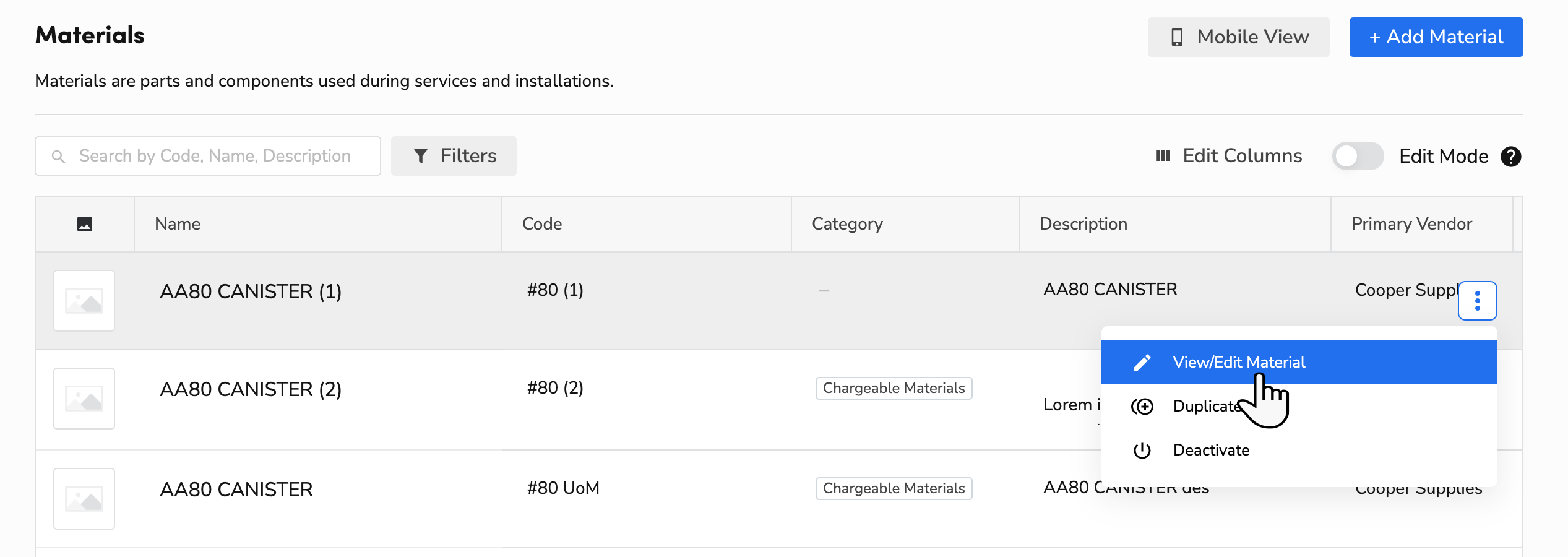The image size is (1568, 557).
Task: Switch to Mobile View
Action: click(1238, 37)
